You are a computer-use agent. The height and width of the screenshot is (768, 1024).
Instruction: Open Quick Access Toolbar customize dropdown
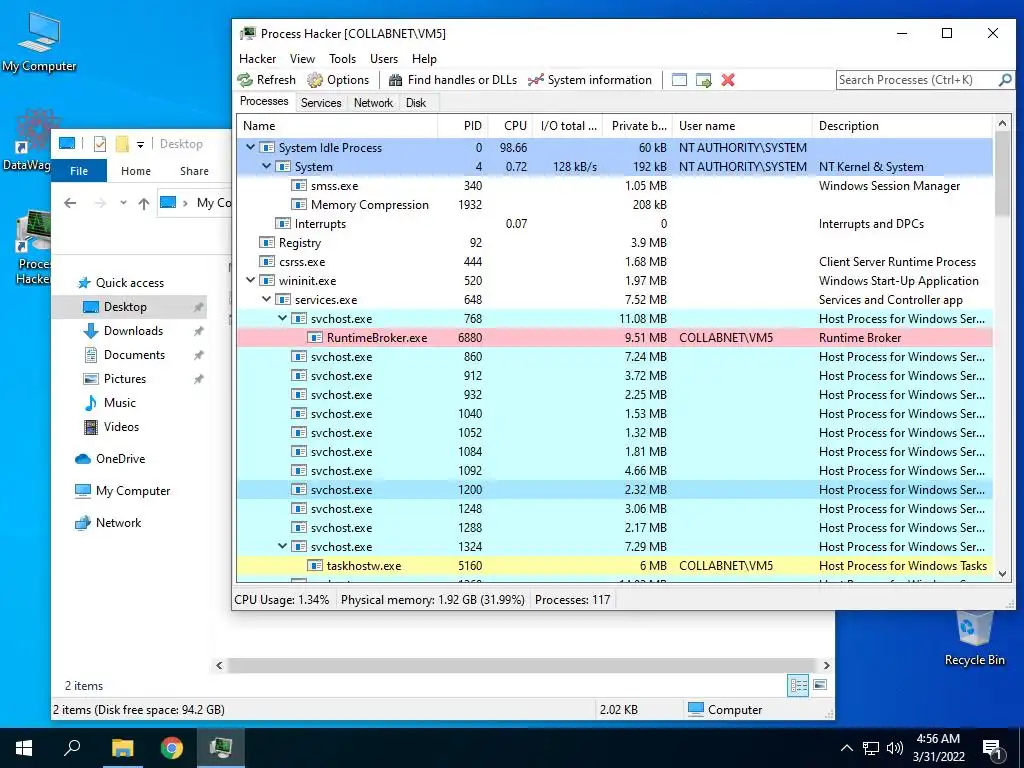pos(140,144)
